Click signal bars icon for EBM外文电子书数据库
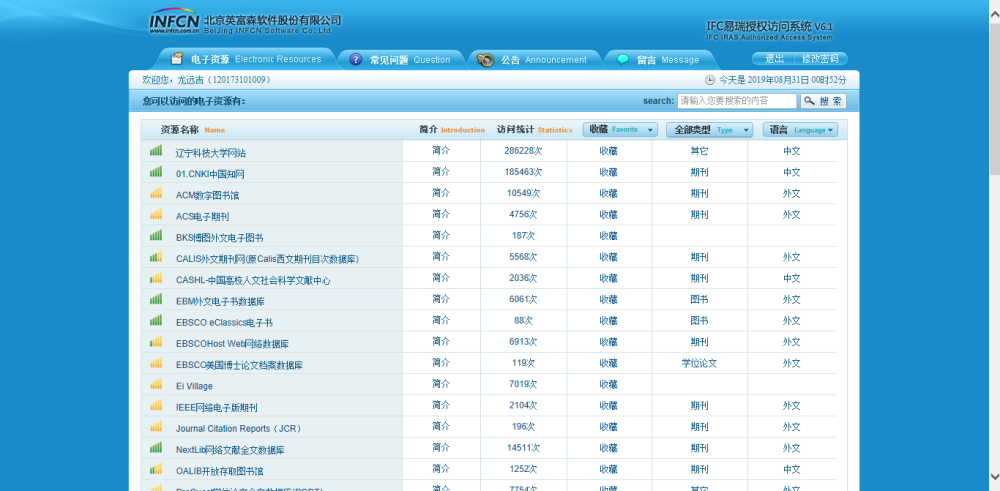The width and height of the screenshot is (1000, 491). [x=156, y=299]
